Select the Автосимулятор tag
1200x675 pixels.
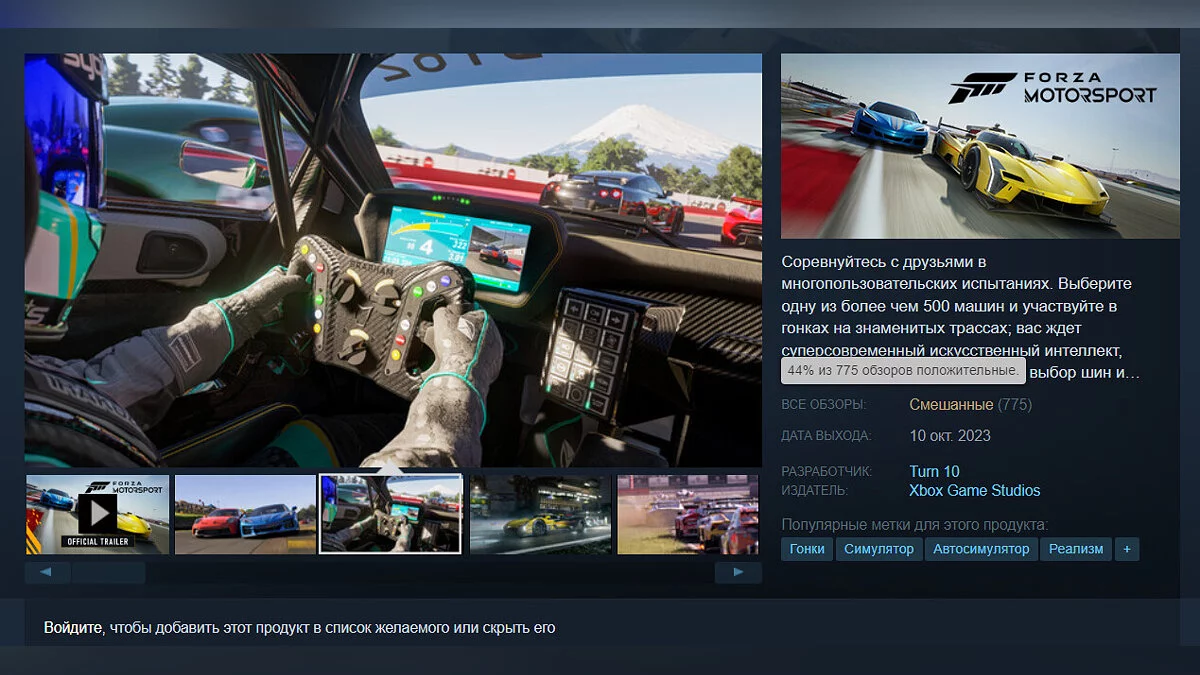(980, 549)
